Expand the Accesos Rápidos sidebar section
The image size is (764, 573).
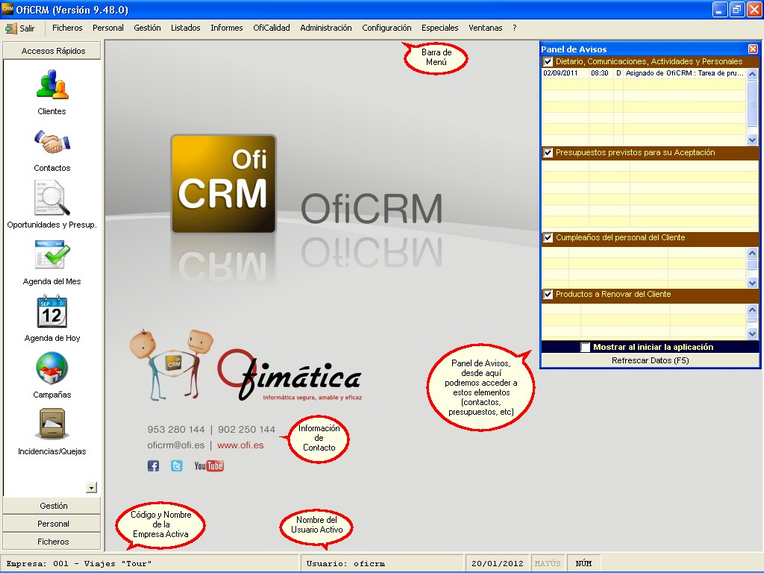click(52, 51)
